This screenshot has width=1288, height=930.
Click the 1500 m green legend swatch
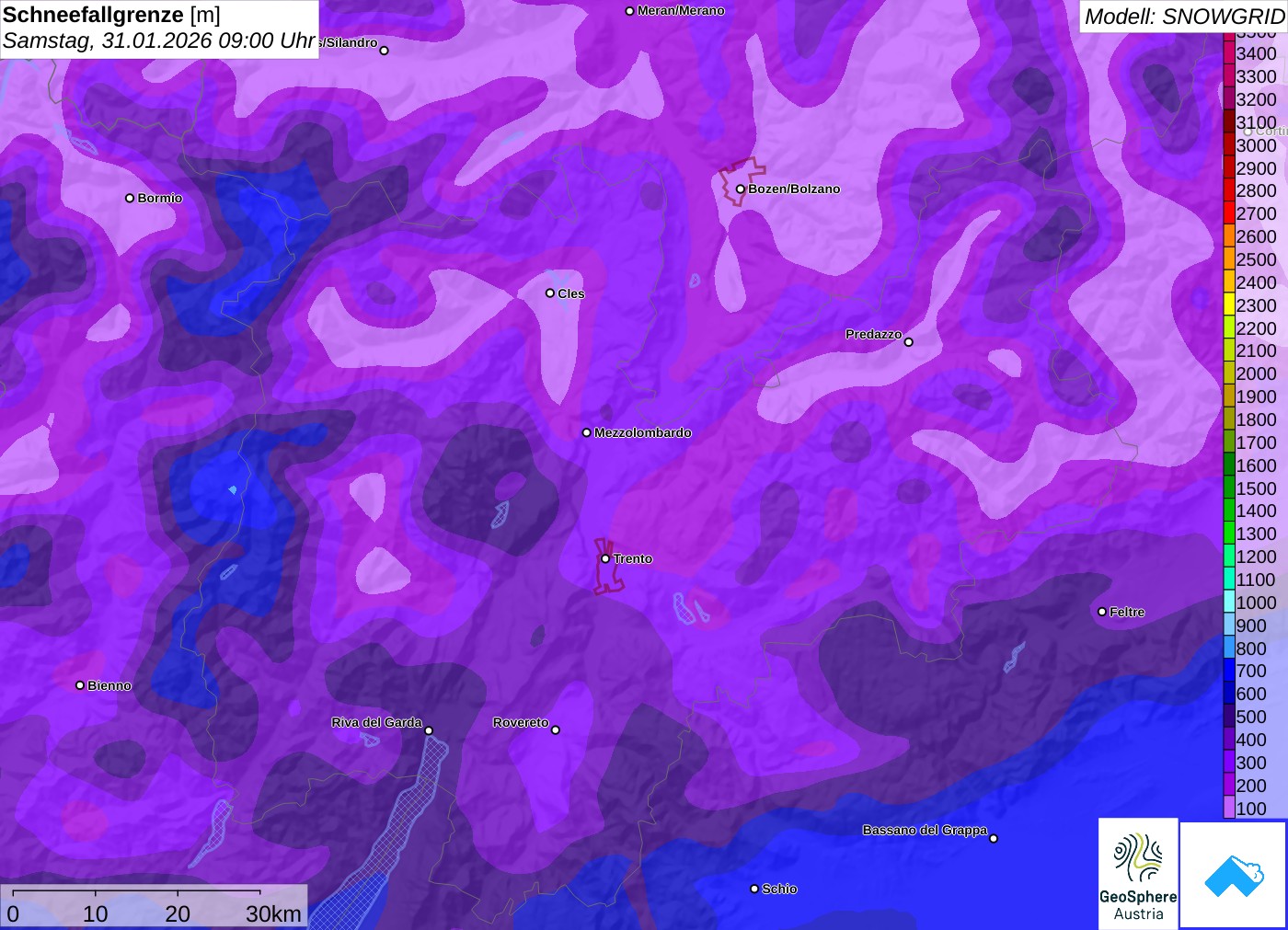click(x=1229, y=488)
